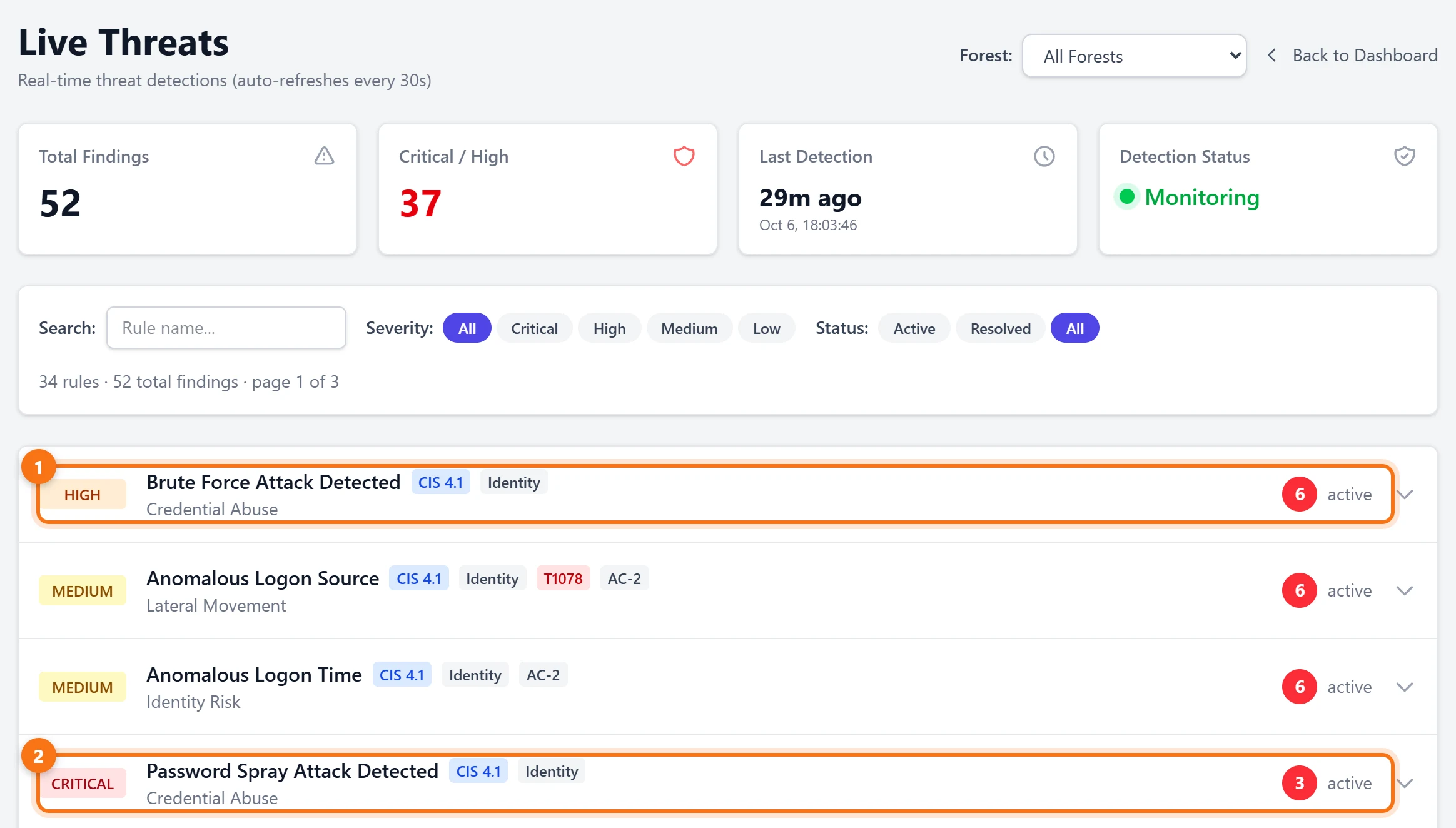
Task: Click the Total Findings warning triangle icon
Action: click(x=324, y=156)
